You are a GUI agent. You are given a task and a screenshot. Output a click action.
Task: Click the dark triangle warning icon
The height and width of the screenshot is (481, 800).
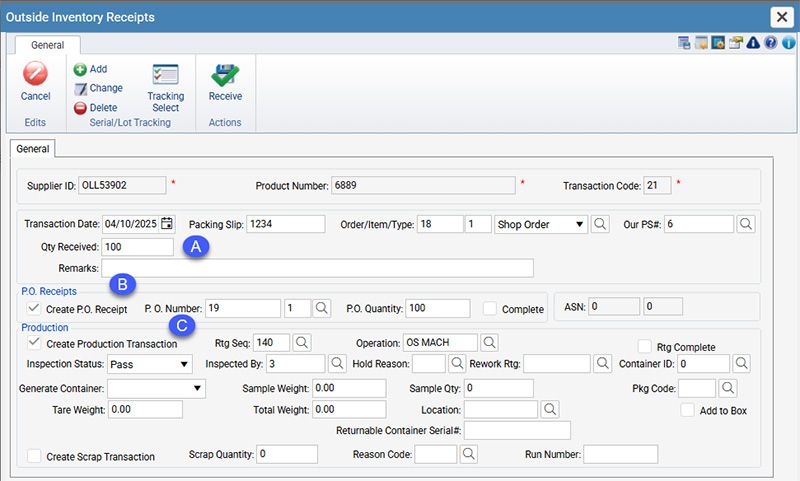pos(753,43)
